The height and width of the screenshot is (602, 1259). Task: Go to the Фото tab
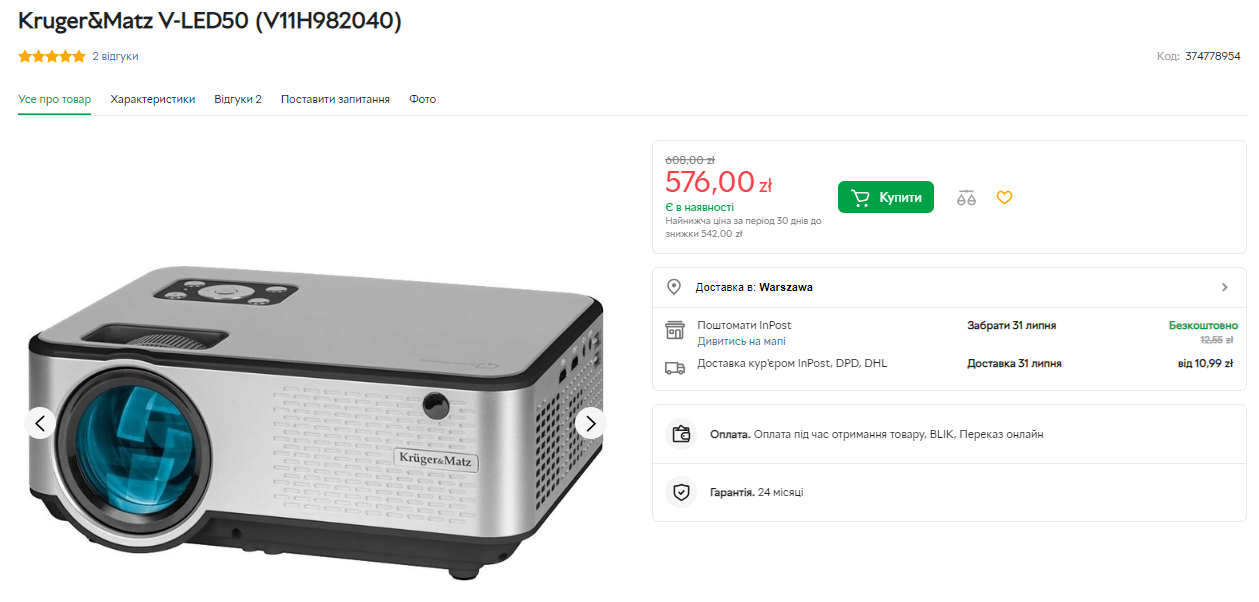[x=422, y=100]
